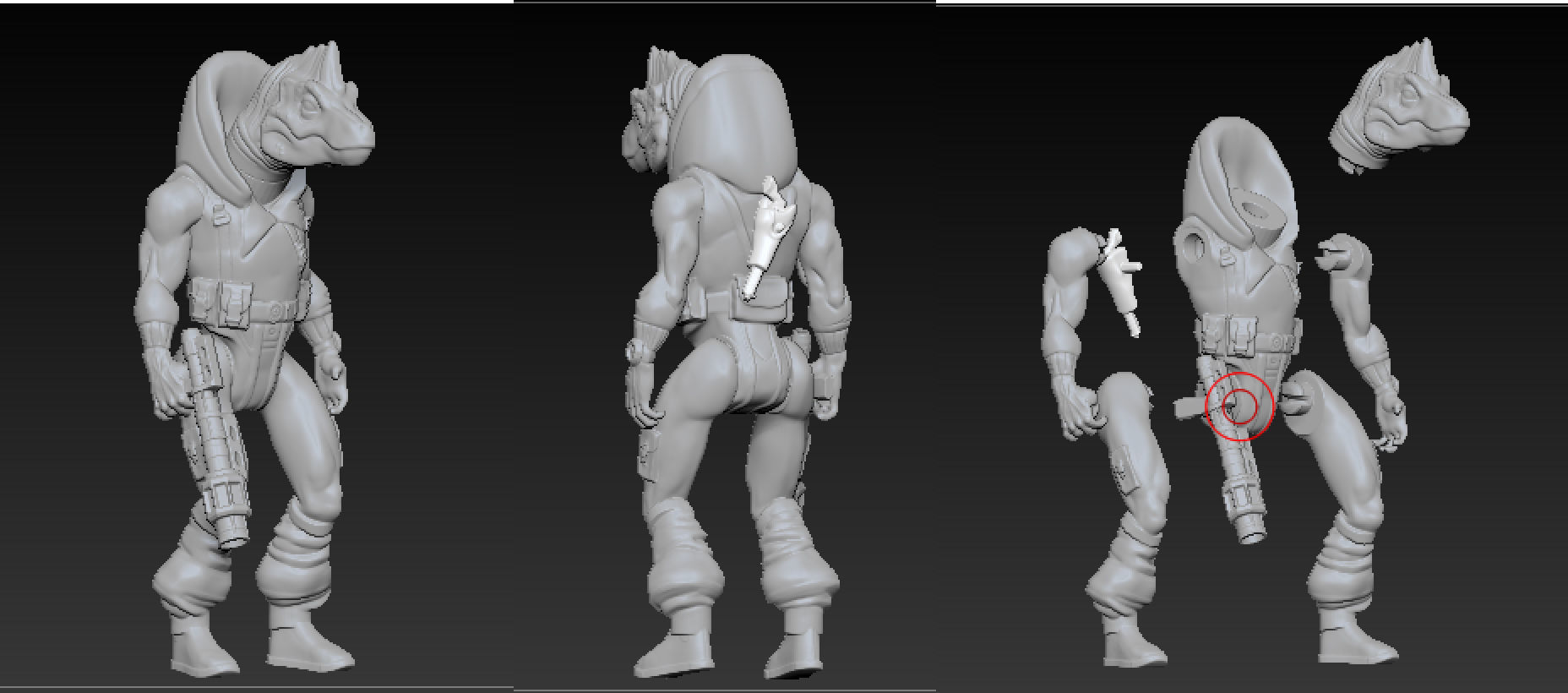The width and height of the screenshot is (1568, 693).
Task: Select the detached head in the exploded view
Action: (x=1400, y=109)
